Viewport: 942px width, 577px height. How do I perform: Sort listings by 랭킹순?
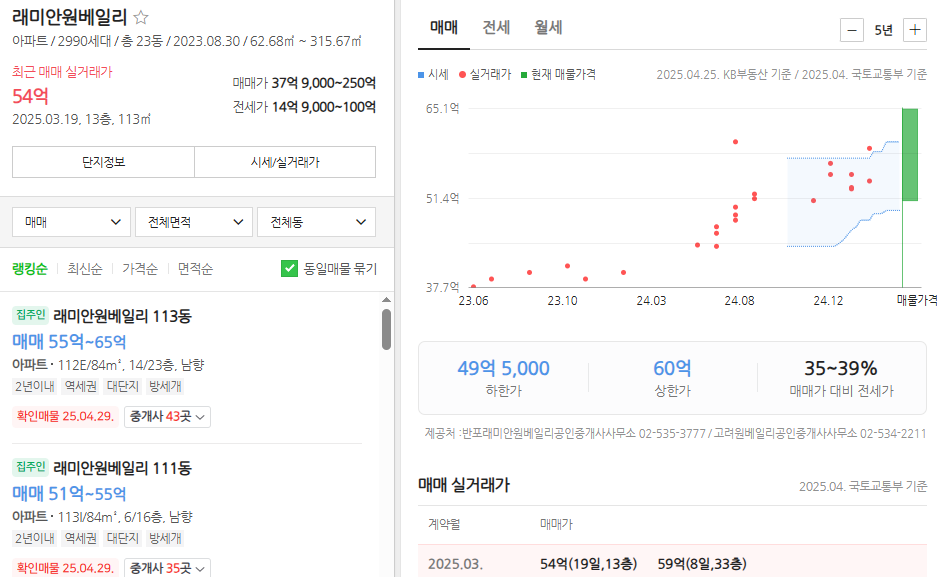pos(29,269)
